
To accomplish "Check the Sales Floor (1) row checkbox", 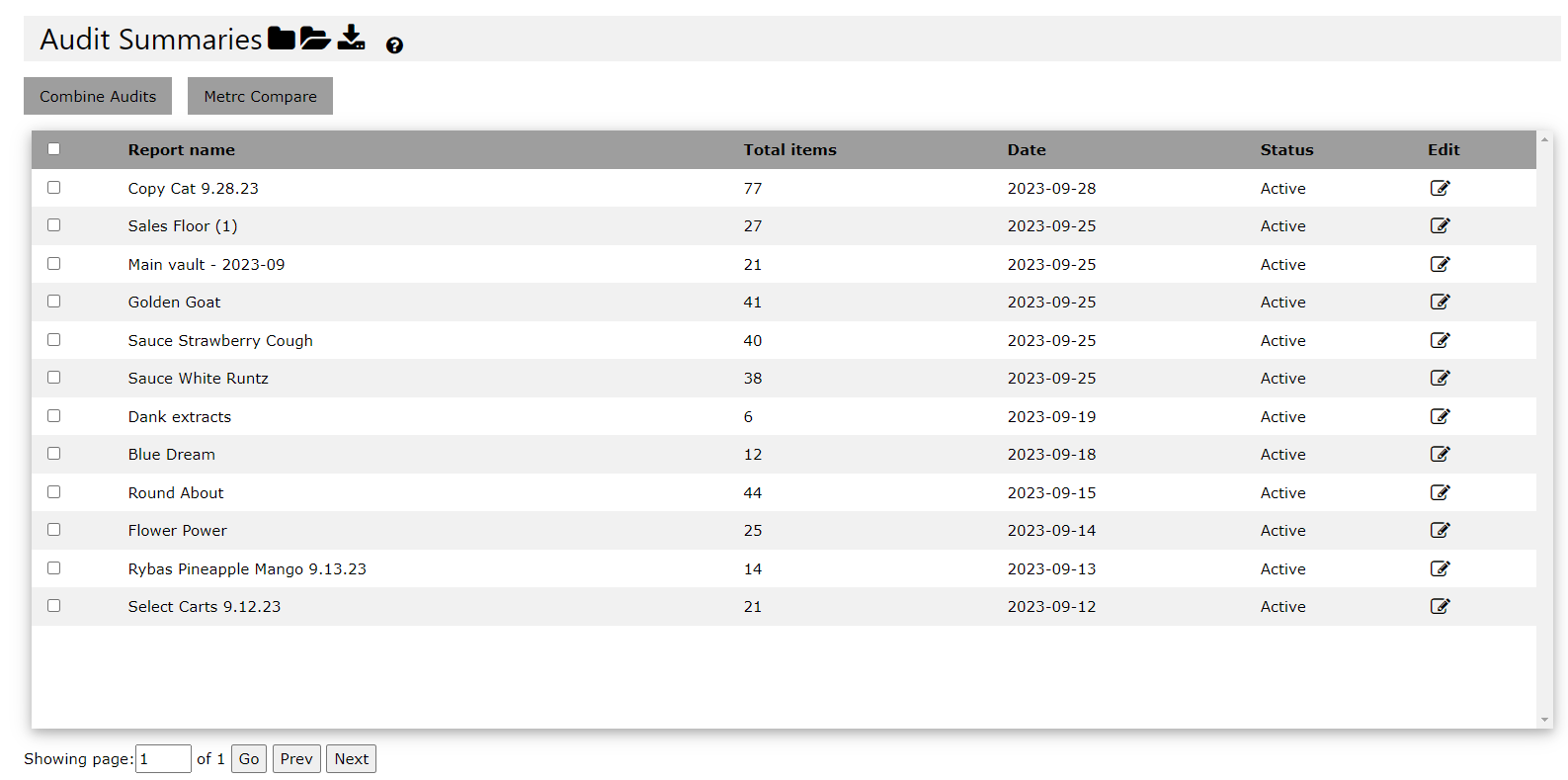I will click(x=54, y=225).
